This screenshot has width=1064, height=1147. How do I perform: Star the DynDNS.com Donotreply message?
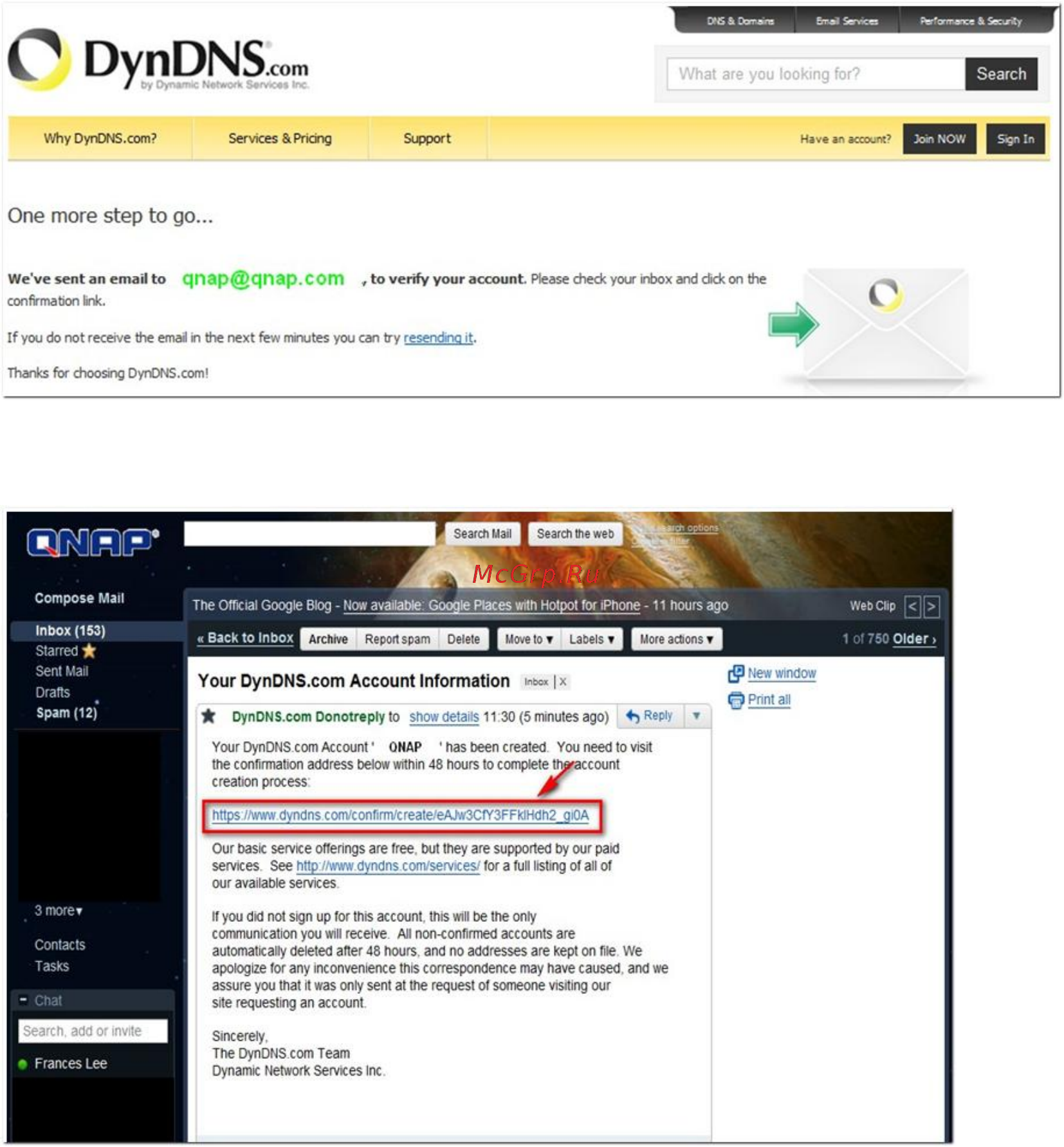[x=208, y=716]
